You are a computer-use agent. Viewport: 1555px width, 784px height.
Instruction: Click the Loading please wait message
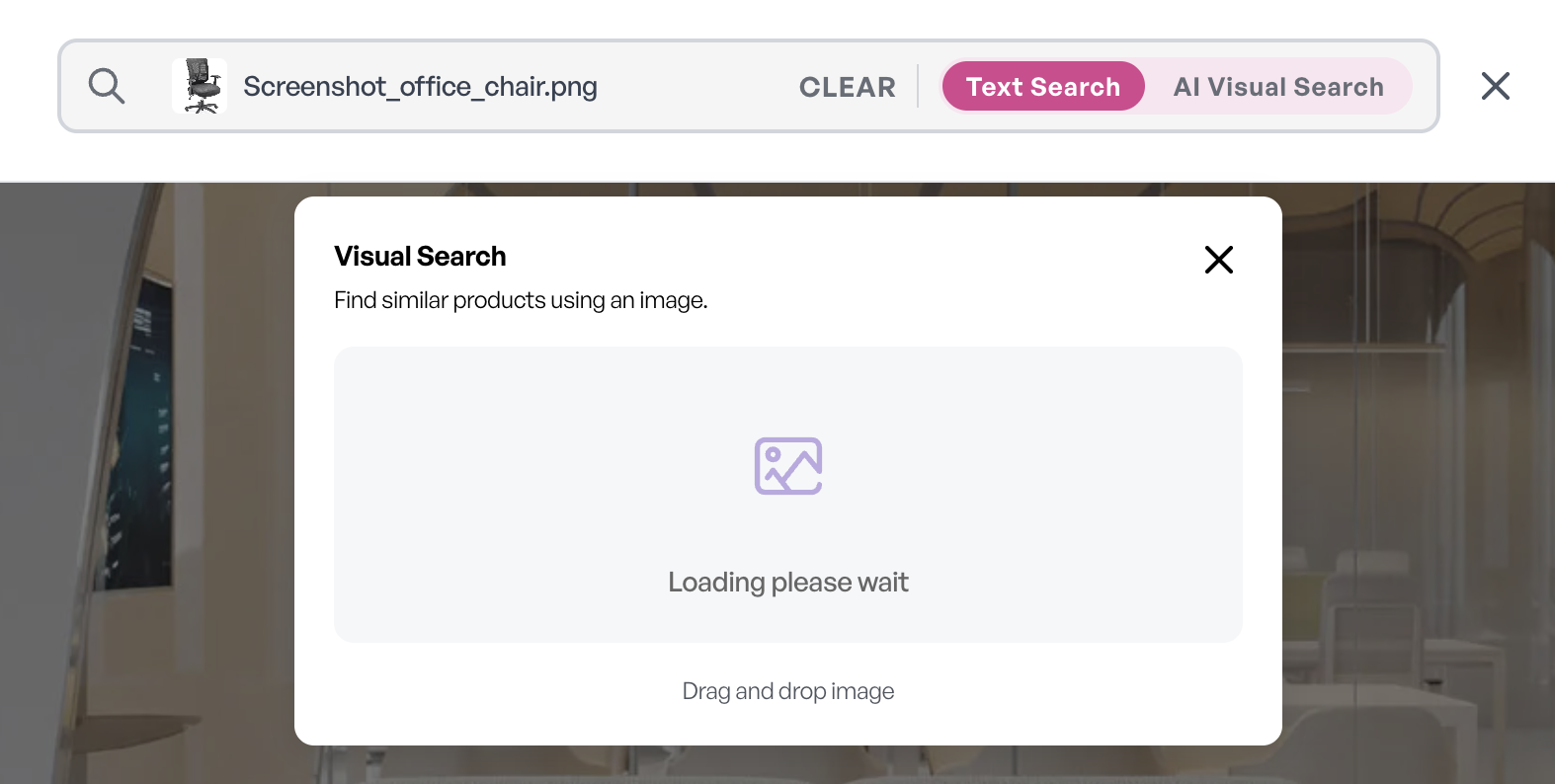[788, 583]
